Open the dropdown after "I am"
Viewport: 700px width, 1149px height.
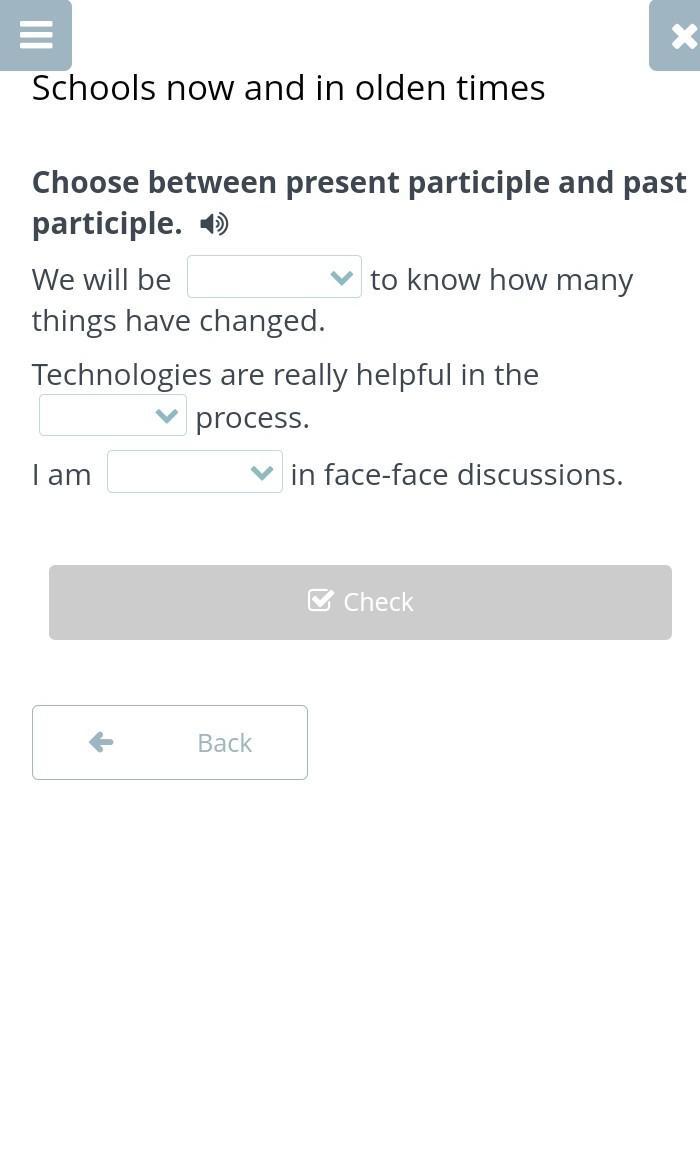[x=194, y=472]
